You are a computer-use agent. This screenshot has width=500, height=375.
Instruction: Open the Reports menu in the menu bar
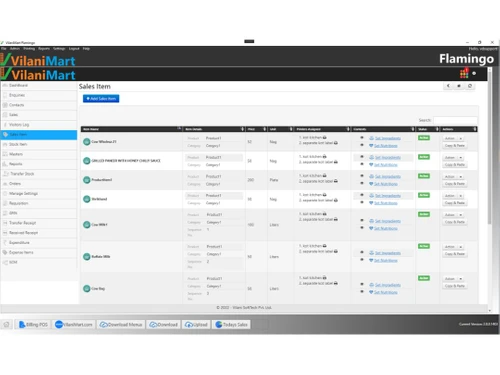(44, 49)
